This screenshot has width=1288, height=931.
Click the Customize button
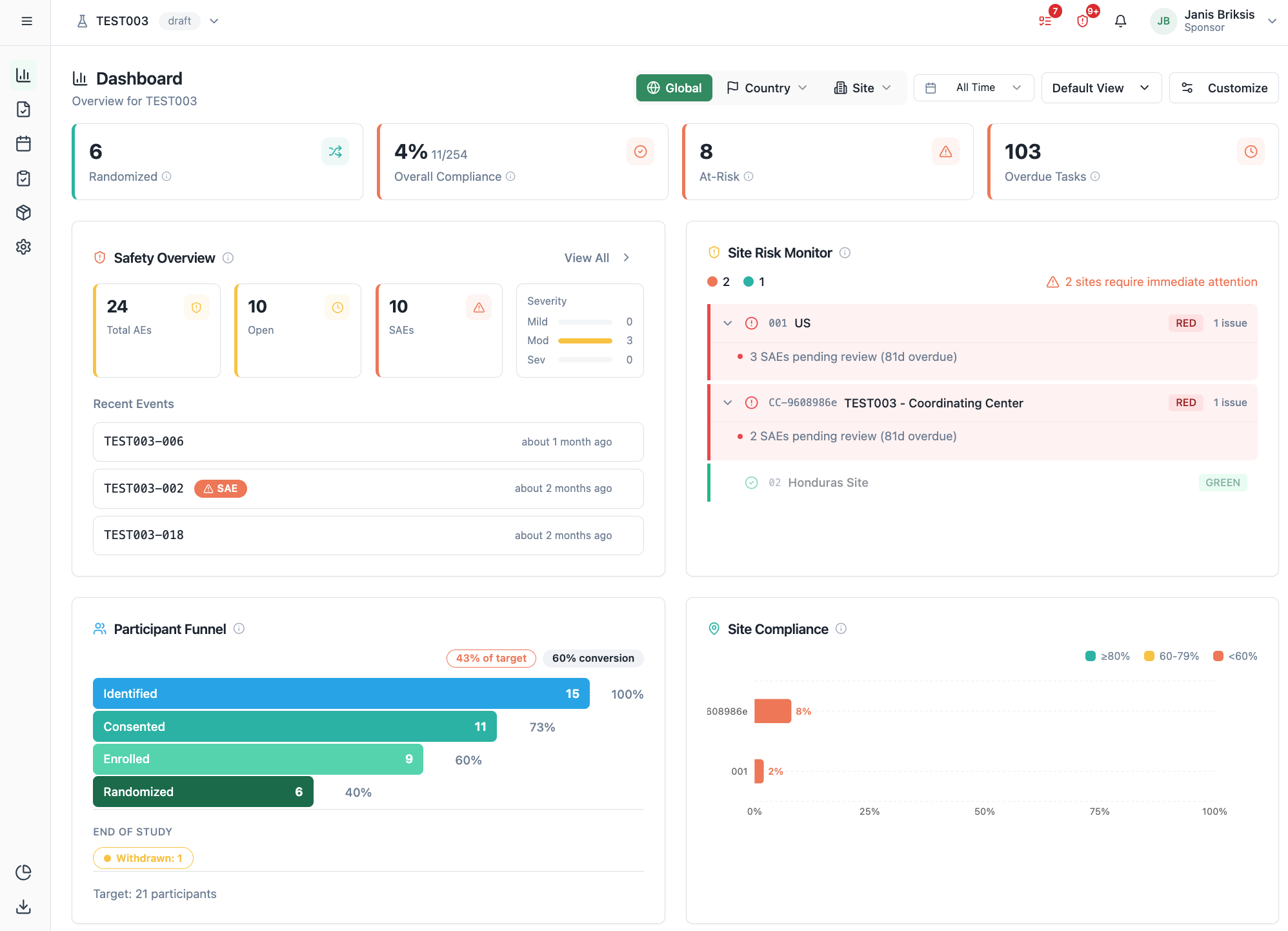click(x=1224, y=88)
